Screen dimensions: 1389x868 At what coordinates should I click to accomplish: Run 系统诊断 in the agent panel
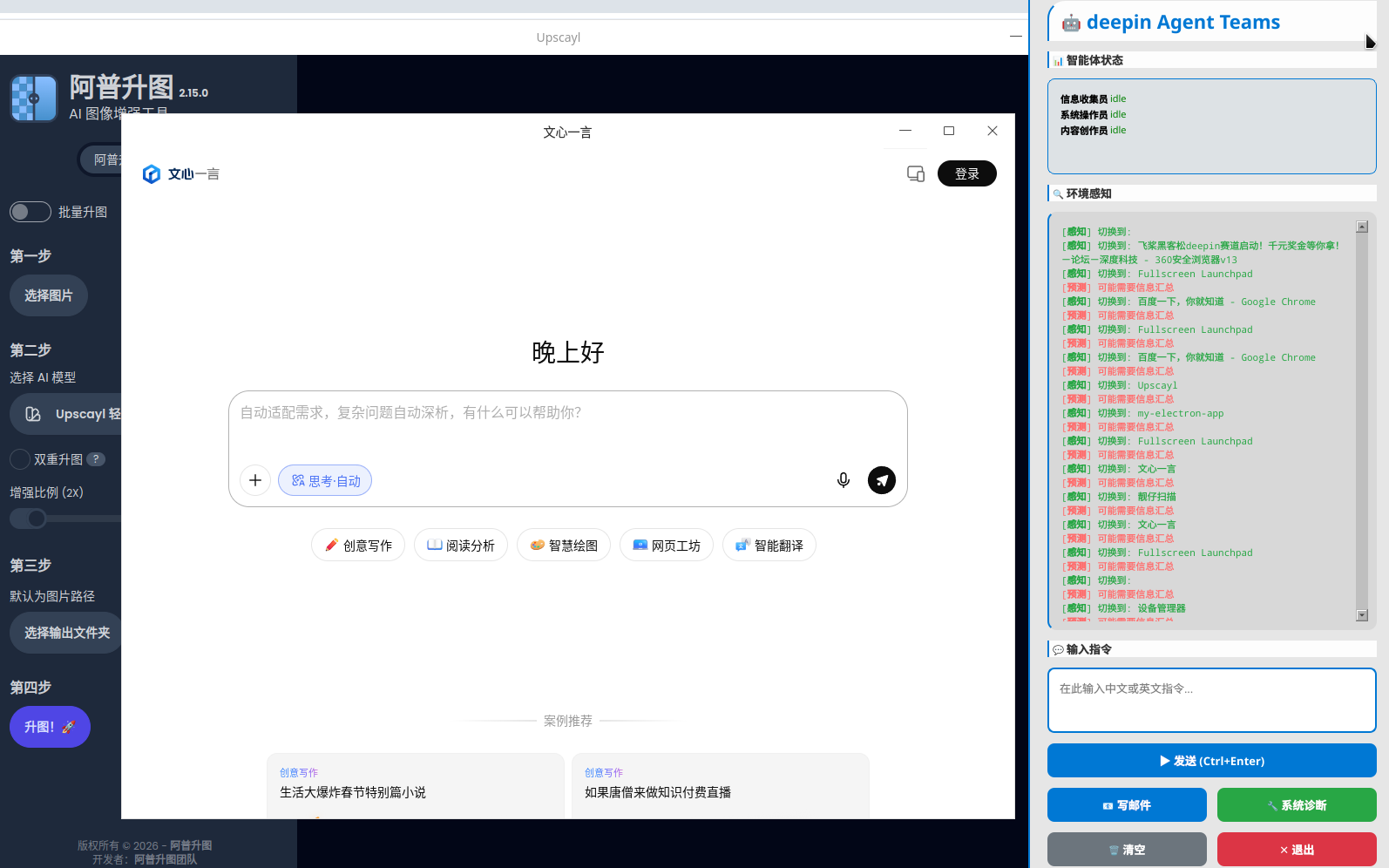coord(1297,805)
